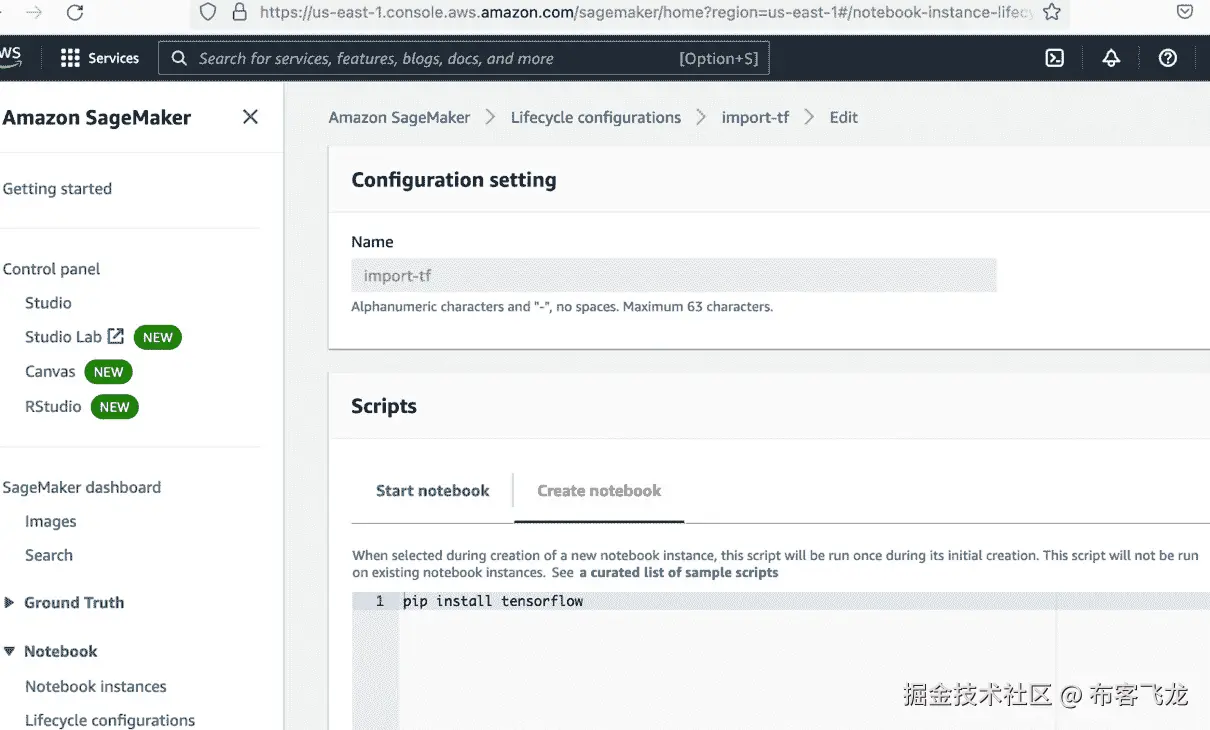
Task: Close the Amazon SageMaker sidebar
Action: 250,117
